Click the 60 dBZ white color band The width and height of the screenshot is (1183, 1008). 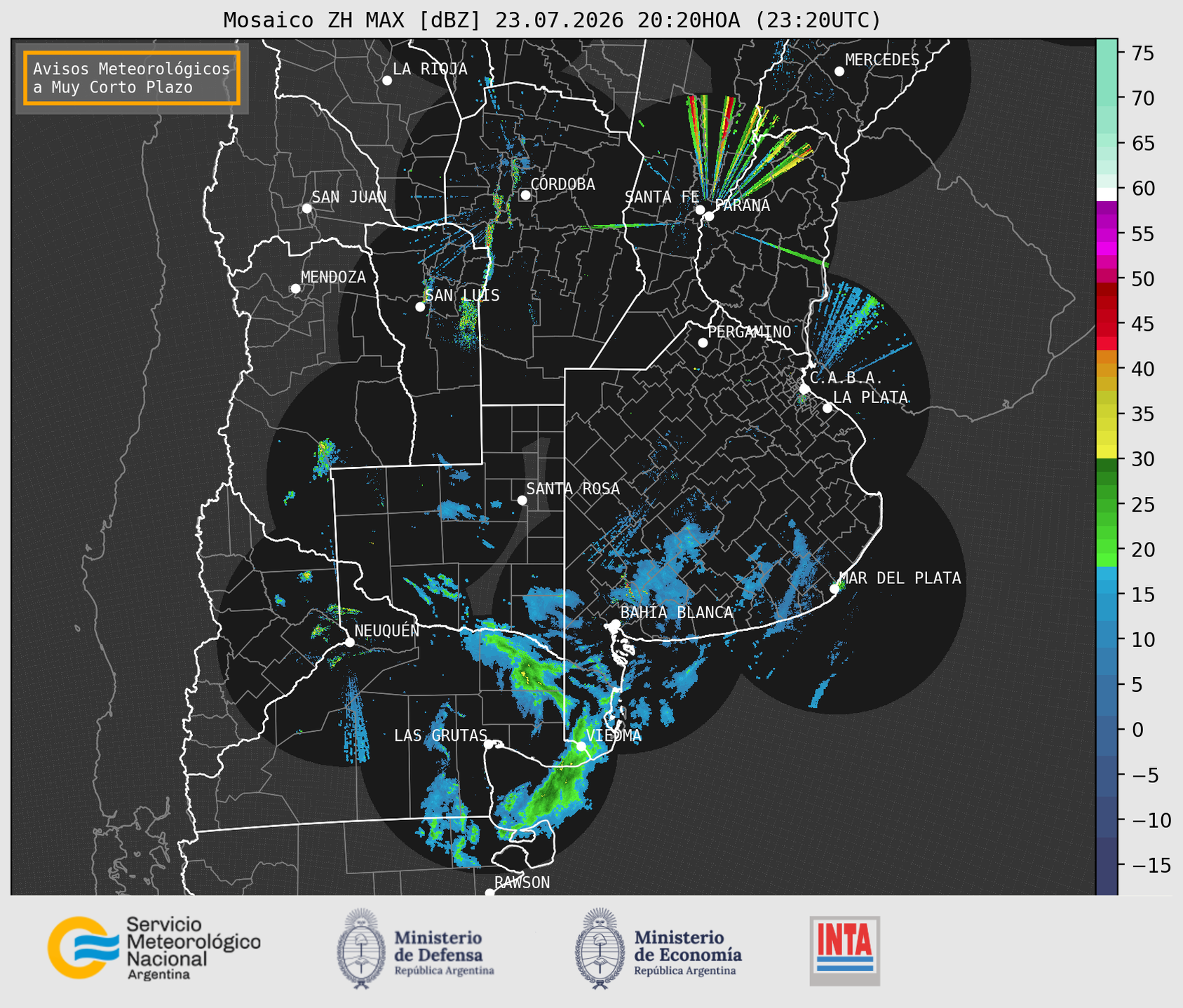tap(1107, 193)
